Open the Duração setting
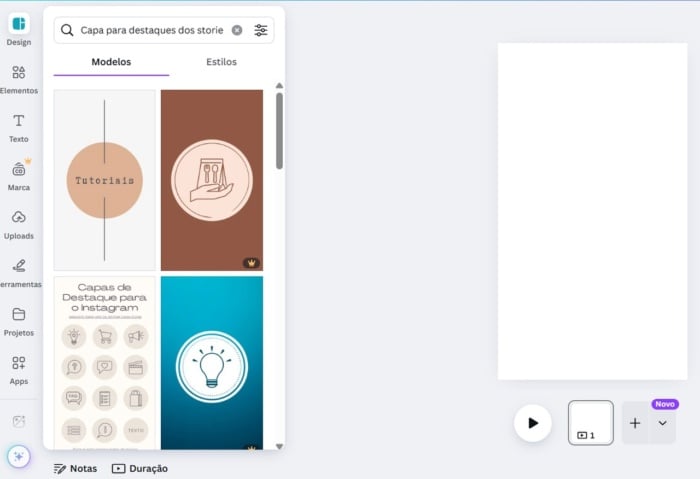 click(x=140, y=468)
